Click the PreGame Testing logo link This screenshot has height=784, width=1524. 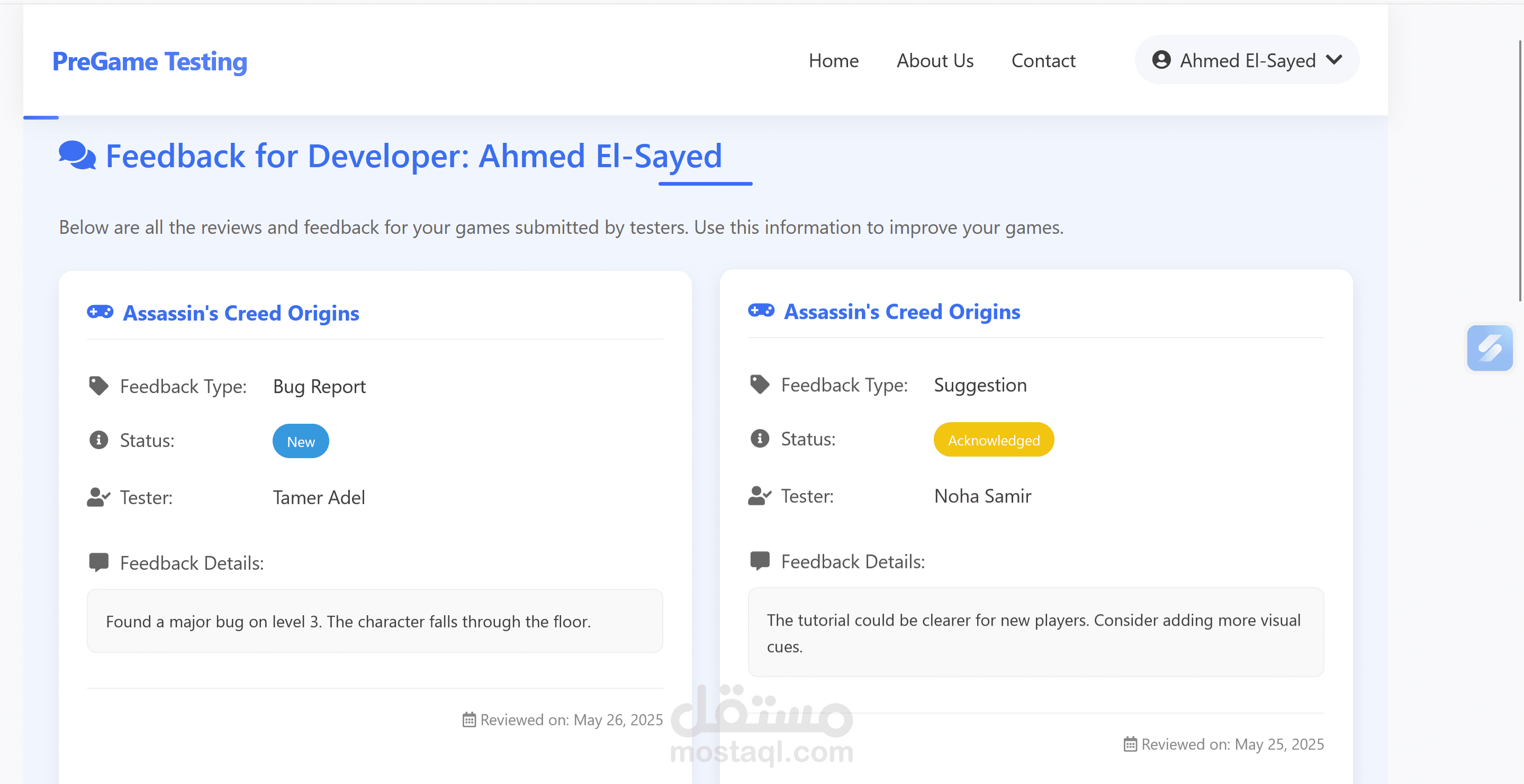pos(150,61)
